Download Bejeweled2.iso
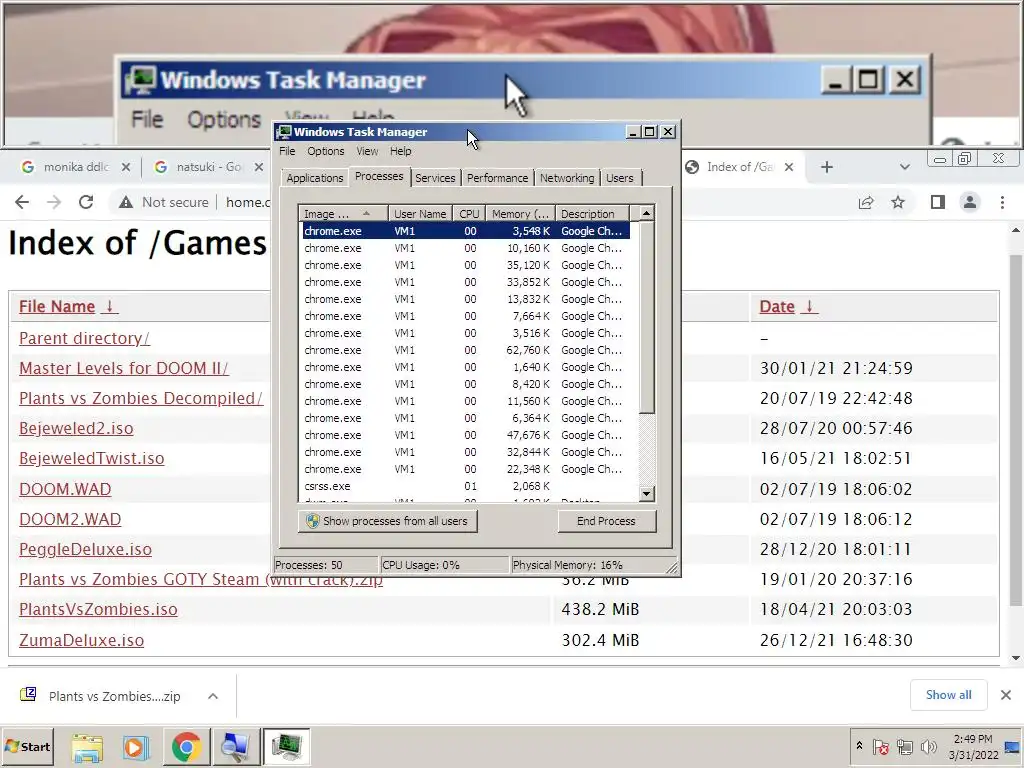Viewport: 1024px width, 768px height. pyautogui.click(x=76, y=428)
